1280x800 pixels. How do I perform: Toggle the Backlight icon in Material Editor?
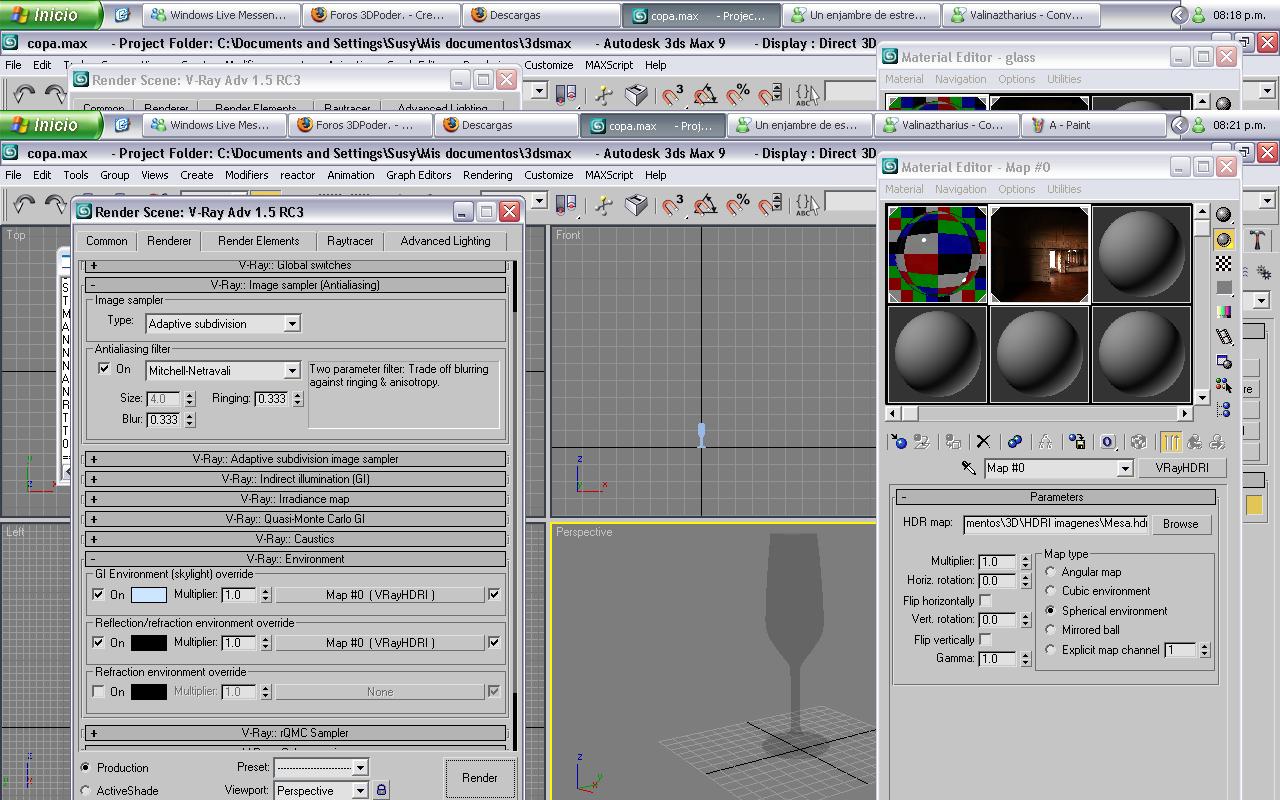[x=1224, y=239]
